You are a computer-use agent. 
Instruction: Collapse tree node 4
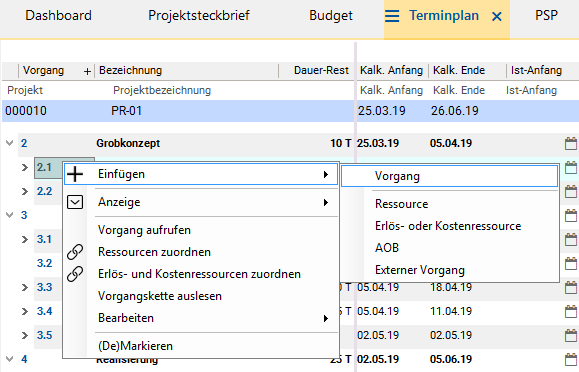coord(10,359)
